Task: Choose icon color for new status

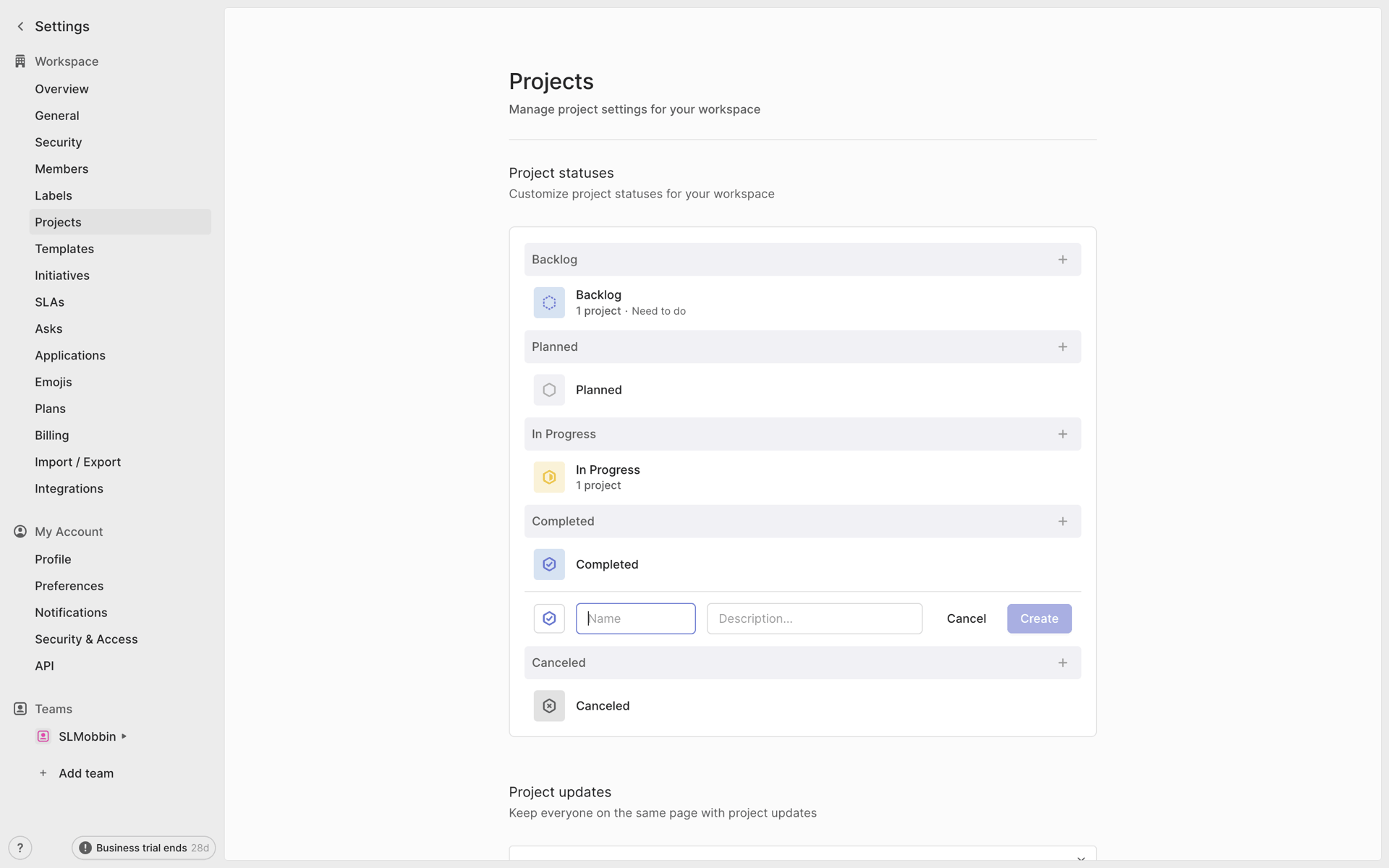Action: tap(549, 618)
